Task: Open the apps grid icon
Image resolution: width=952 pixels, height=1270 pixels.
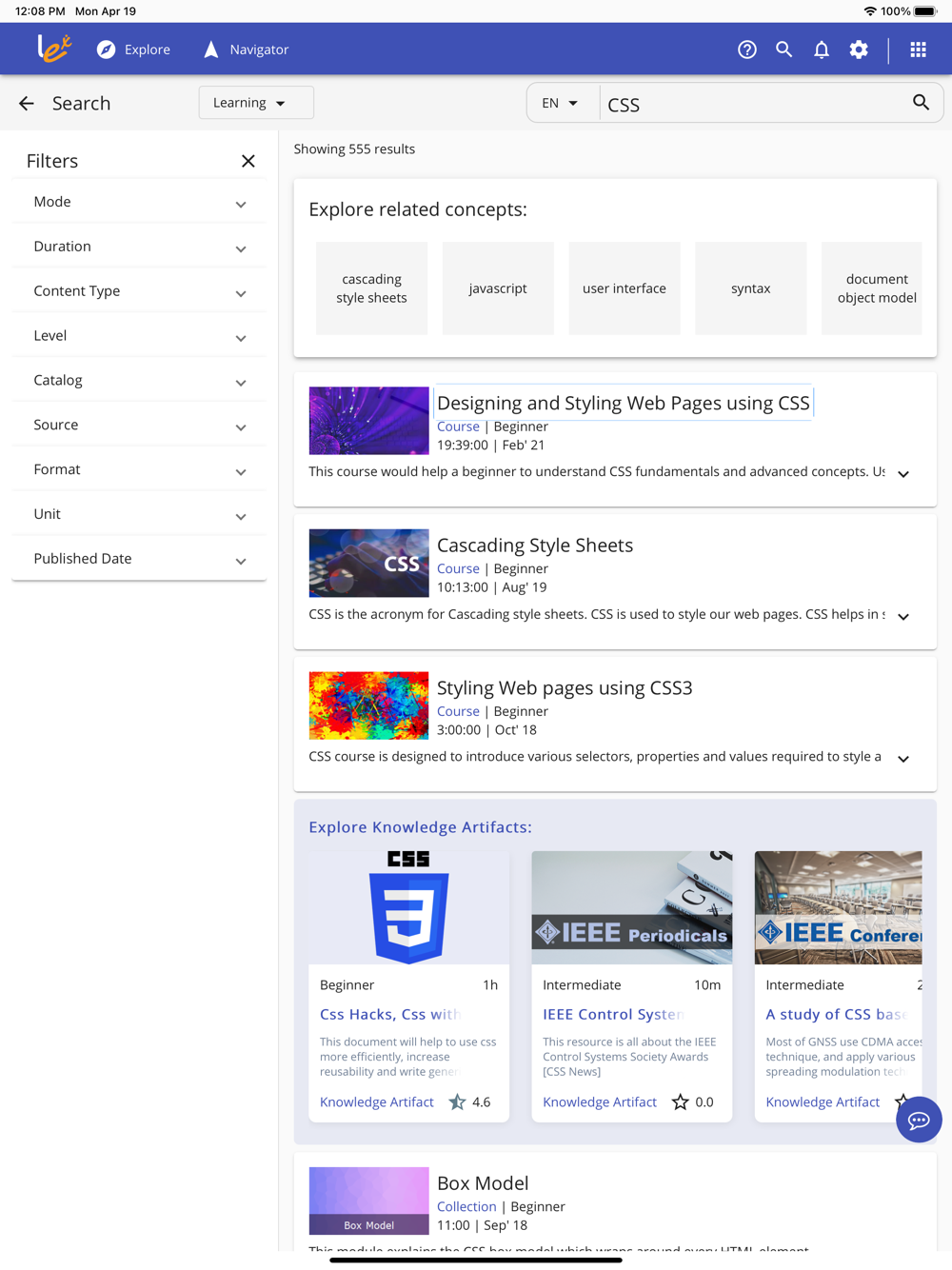Action: (918, 50)
